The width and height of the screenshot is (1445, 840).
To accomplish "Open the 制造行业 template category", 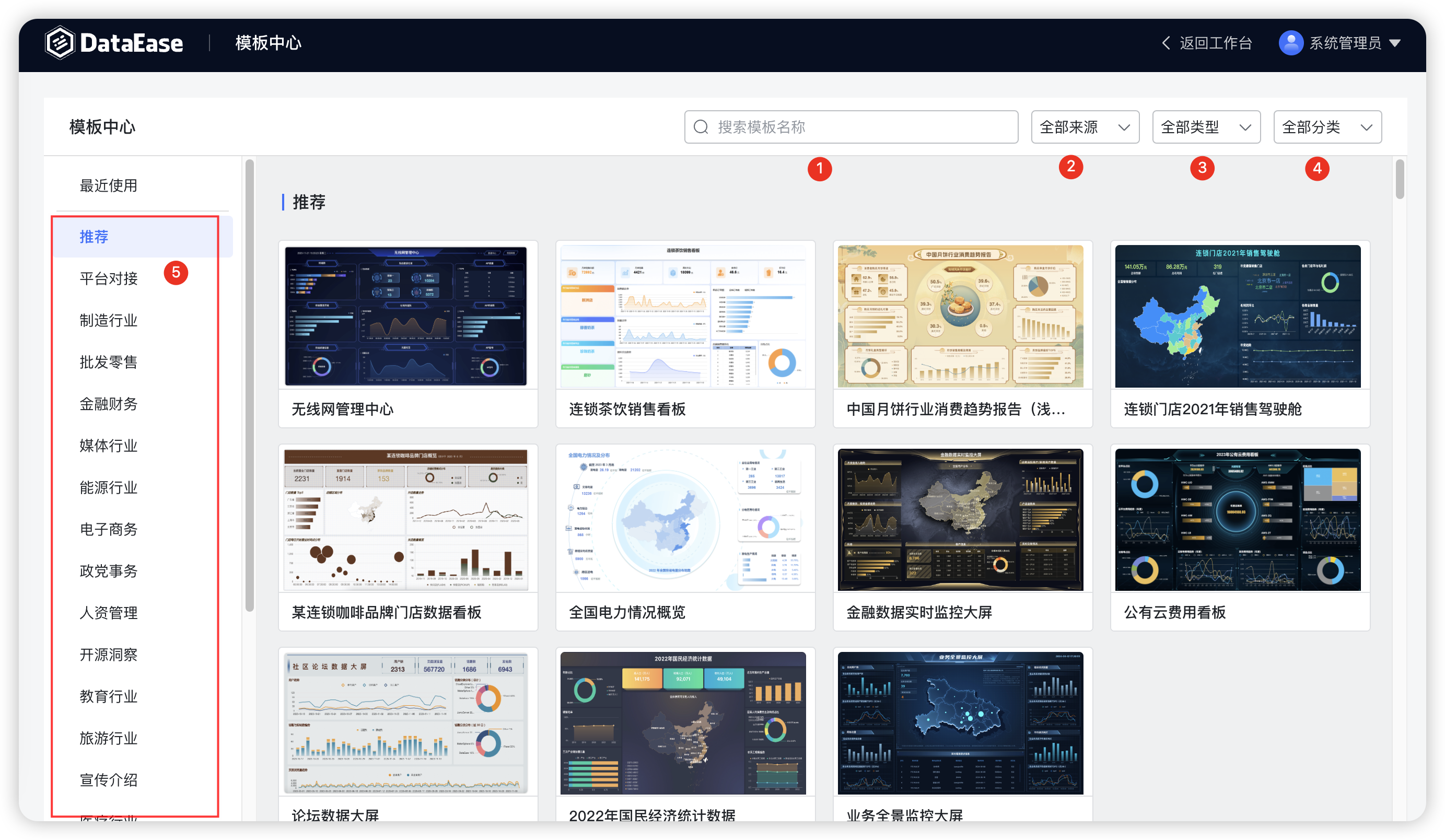I will [x=108, y=320].
